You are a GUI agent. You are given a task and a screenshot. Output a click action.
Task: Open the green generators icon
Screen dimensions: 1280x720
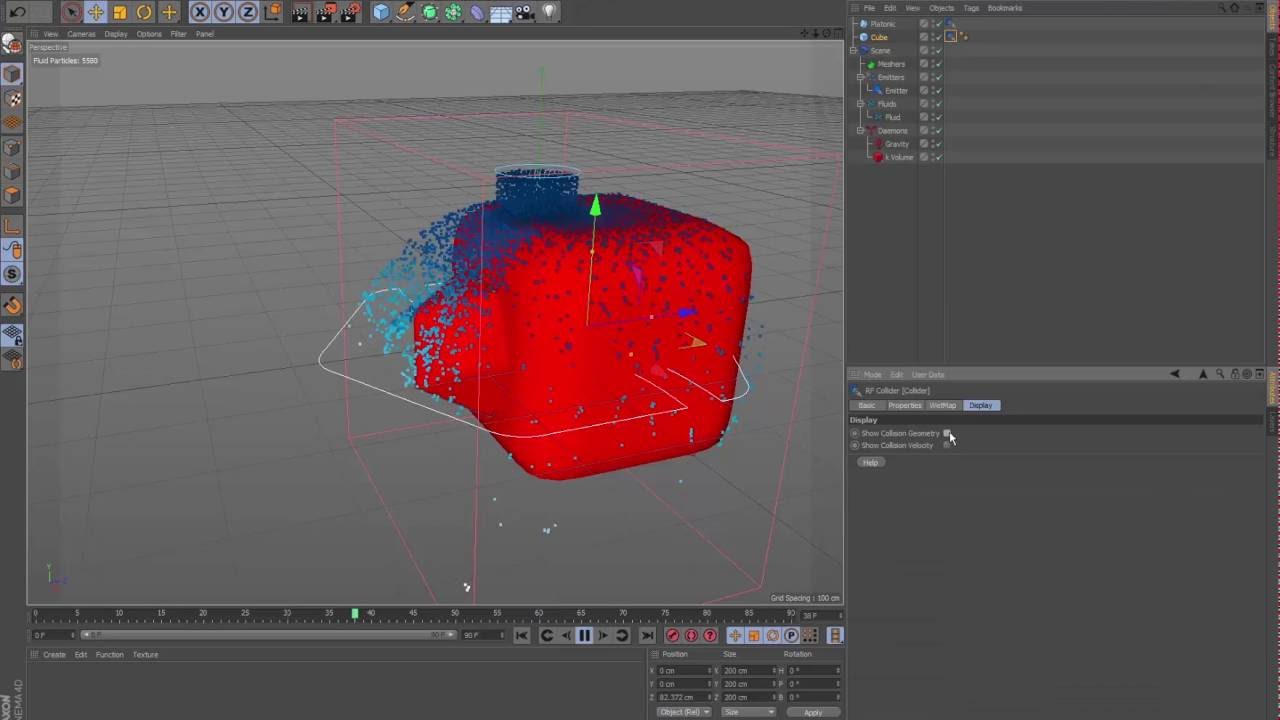(429, 12)
